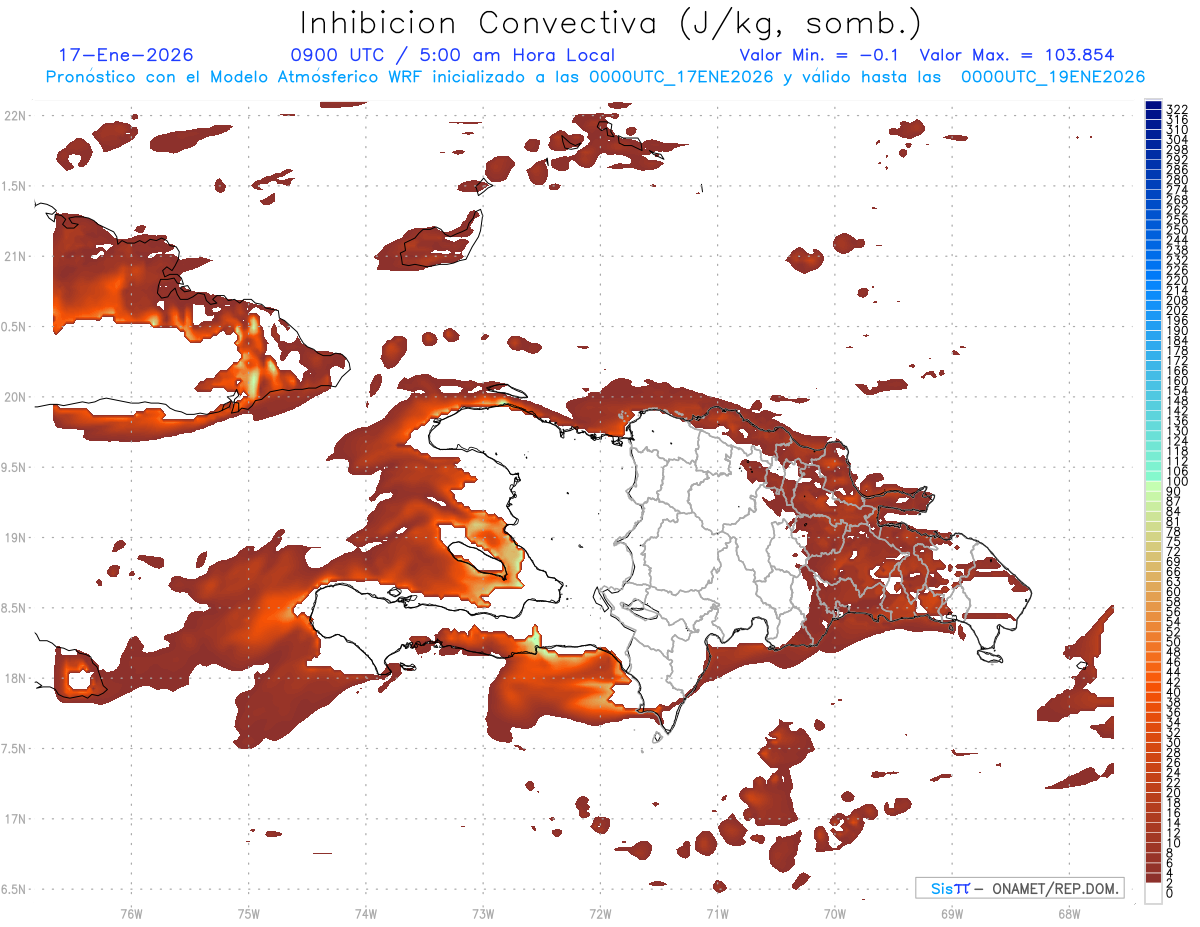Click the longitude label '73W'
The width and height of the screenshot is (1200, 927).
point(483,913)
